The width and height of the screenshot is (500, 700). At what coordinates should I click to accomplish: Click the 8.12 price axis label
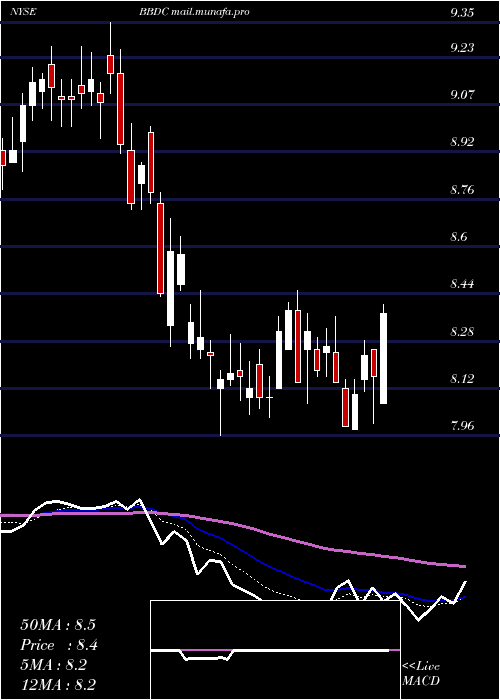click(462, 379)
